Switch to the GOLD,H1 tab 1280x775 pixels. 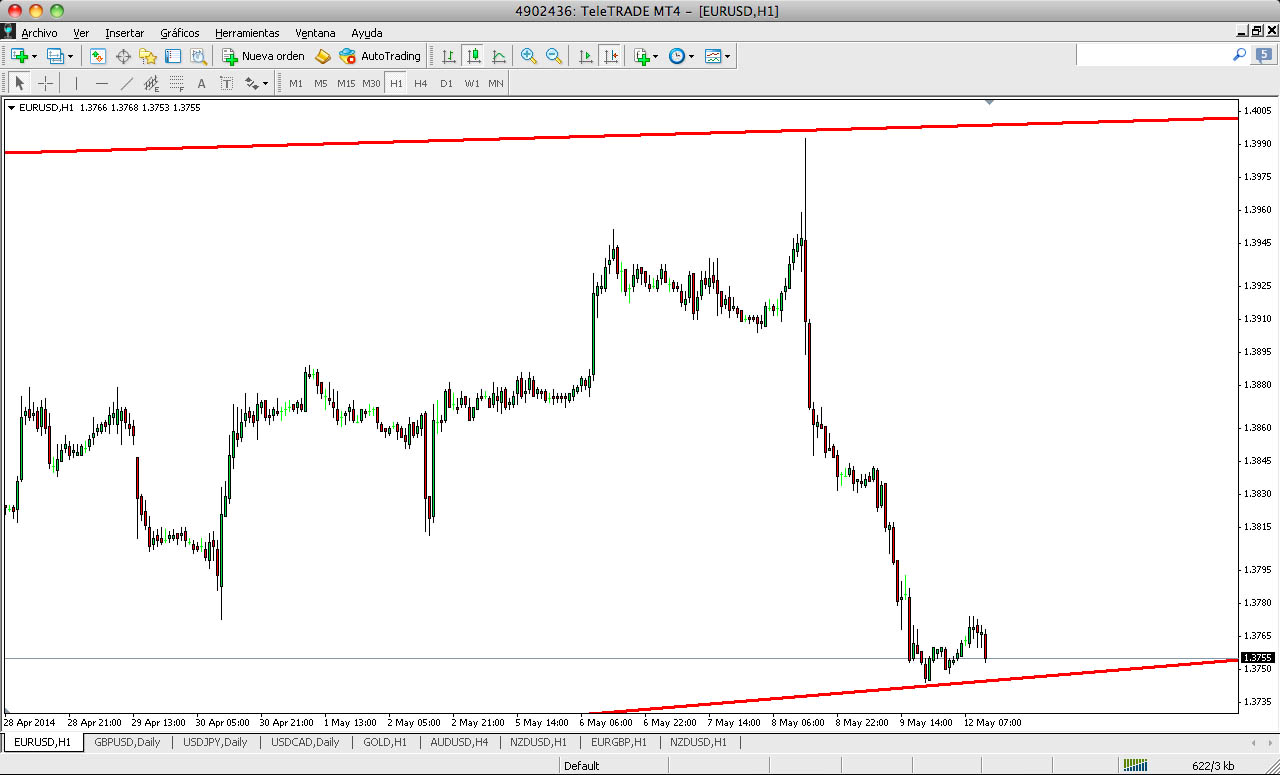(x=385, y=742)
